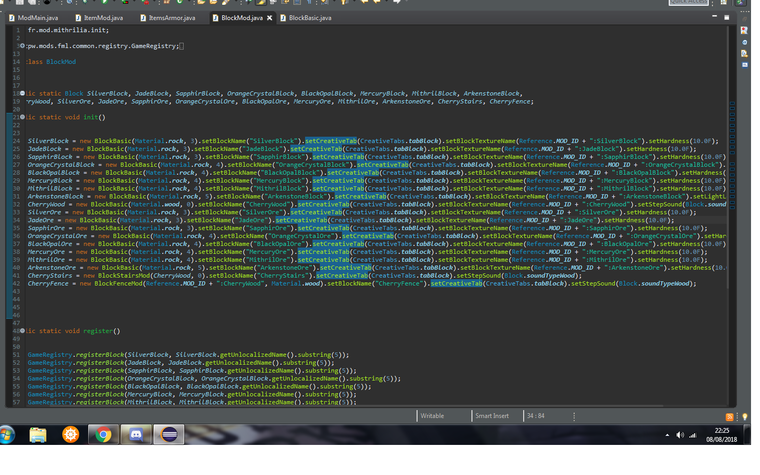This screenshot has height=475, width=760.
Task: Collapse the register() method at line 48
Action: point(21,330)
